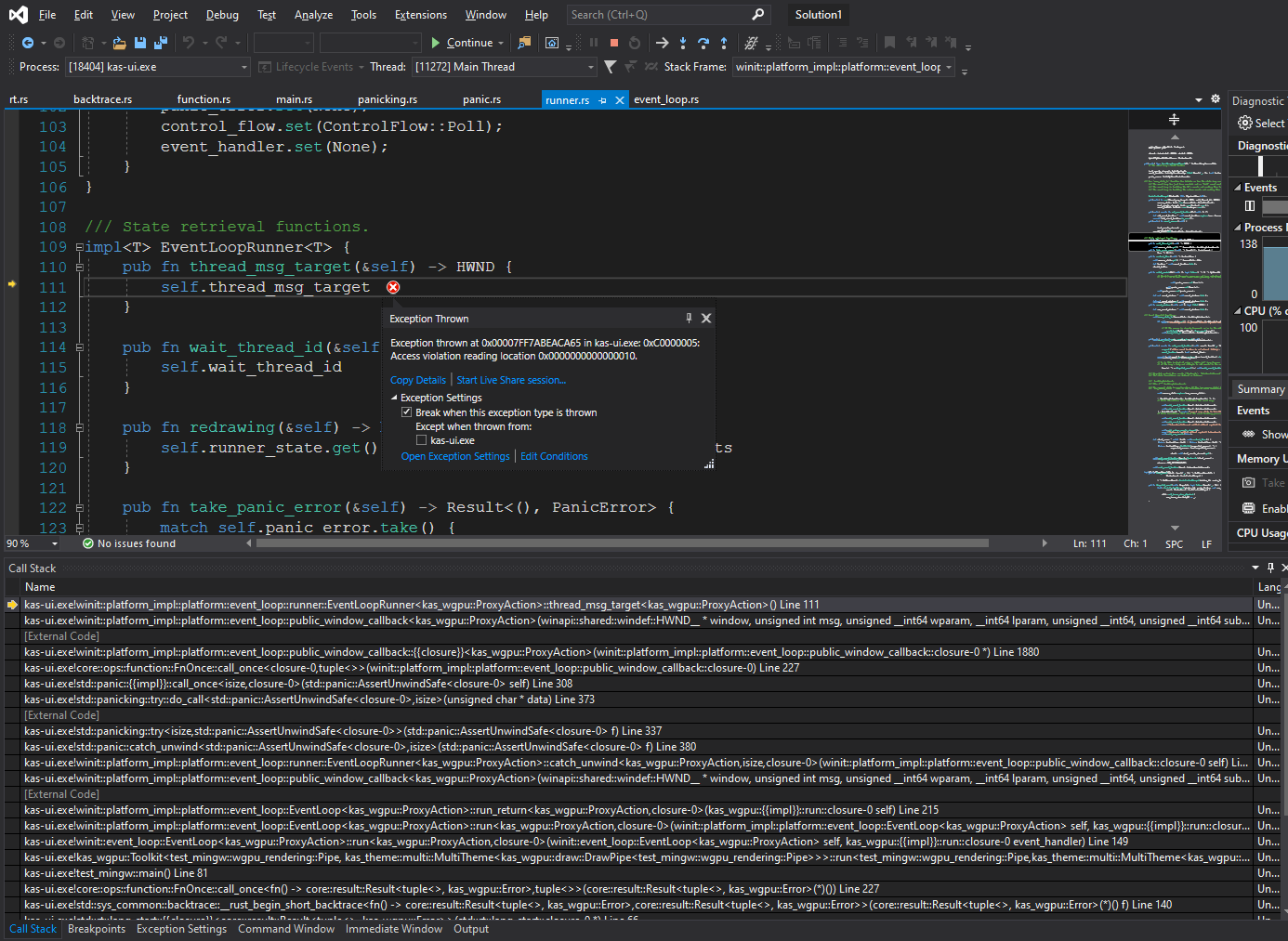Click the Restart debugging circular arrow icon

[x=636, y=43]
